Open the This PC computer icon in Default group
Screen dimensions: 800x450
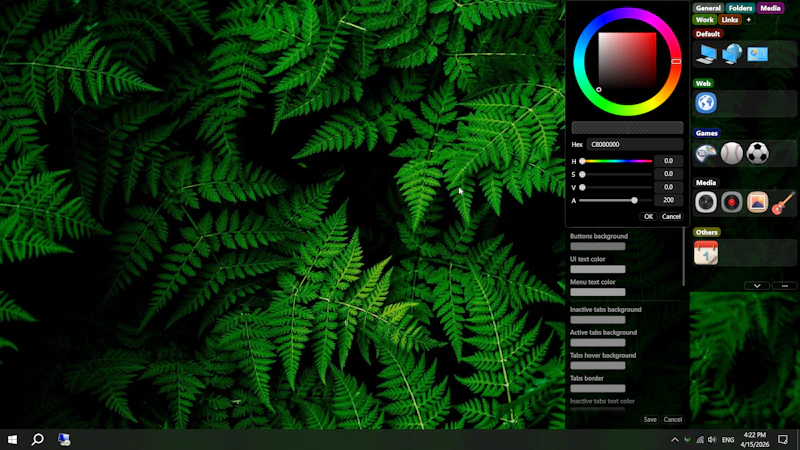pos(706,54)
